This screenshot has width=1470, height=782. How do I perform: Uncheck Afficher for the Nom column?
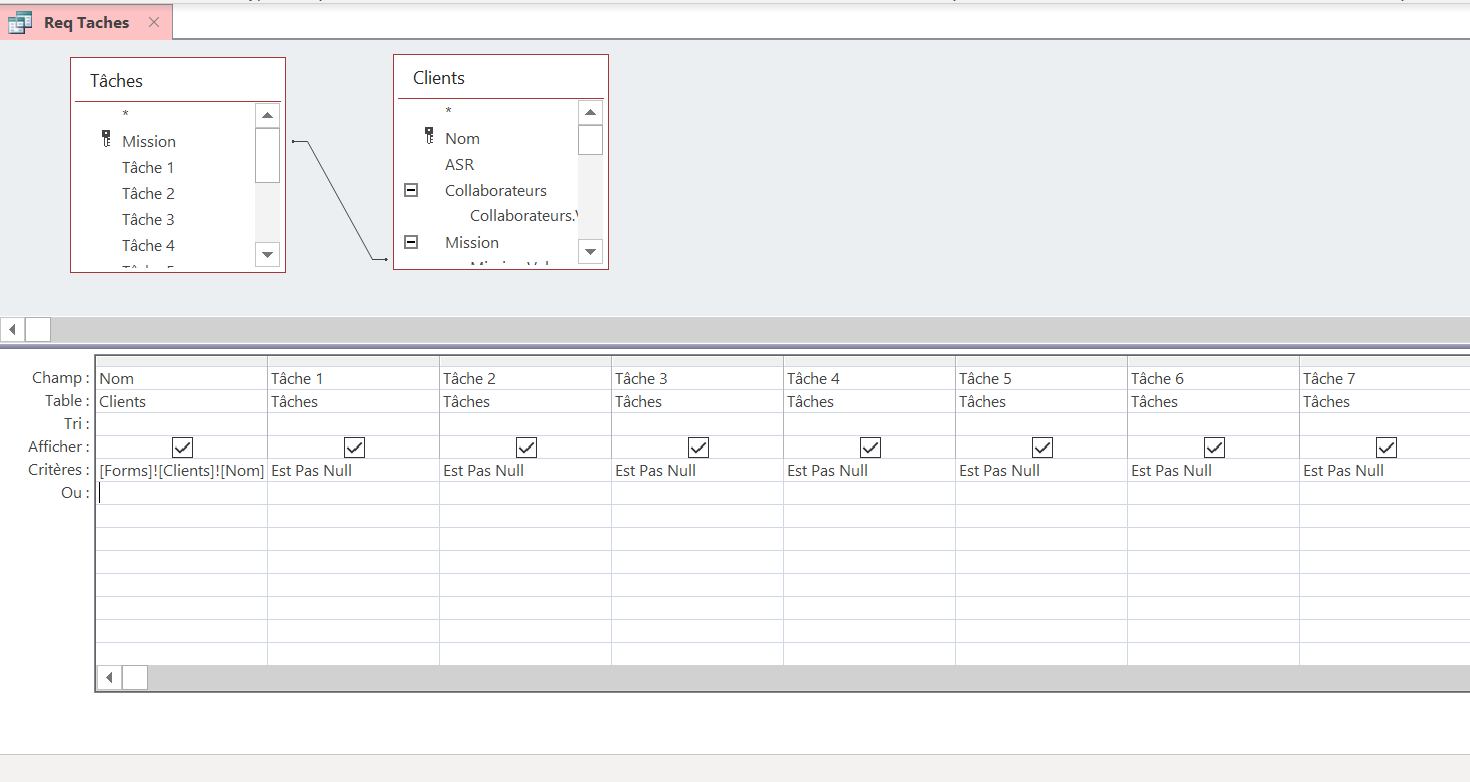(x=182, y=447)
